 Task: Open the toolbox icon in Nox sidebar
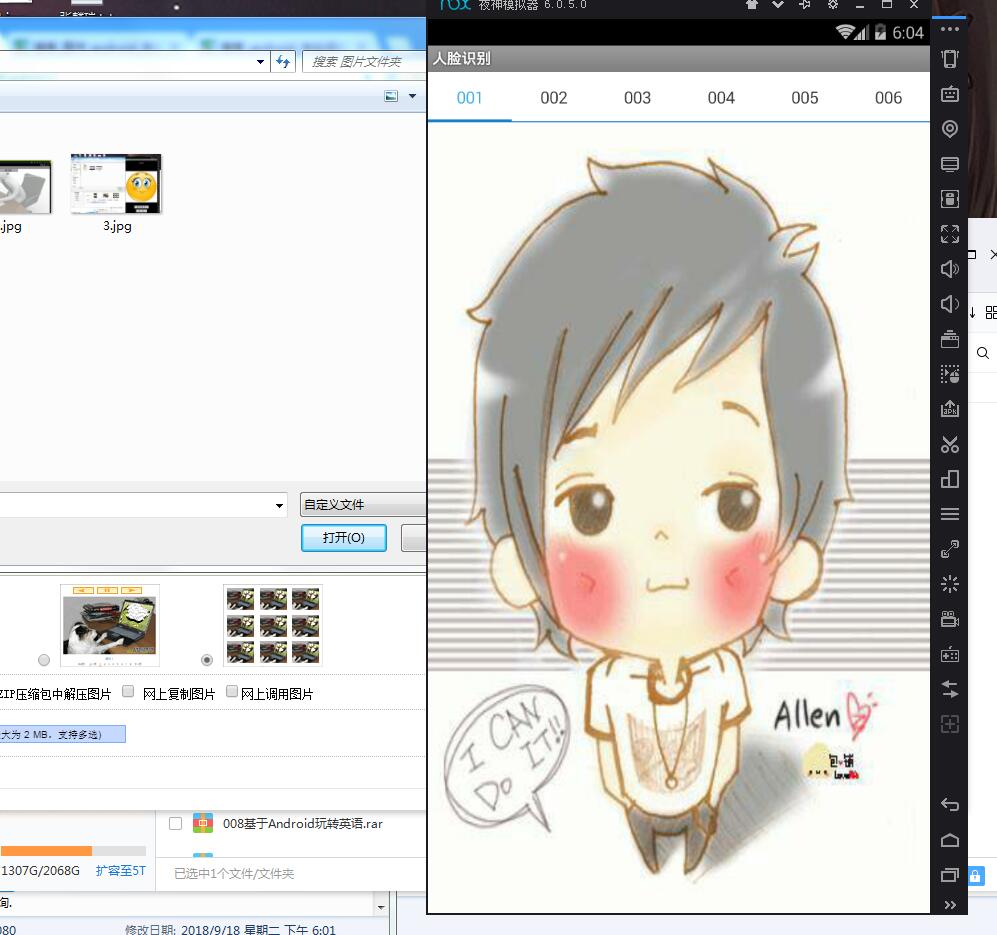tap(950, 339)
